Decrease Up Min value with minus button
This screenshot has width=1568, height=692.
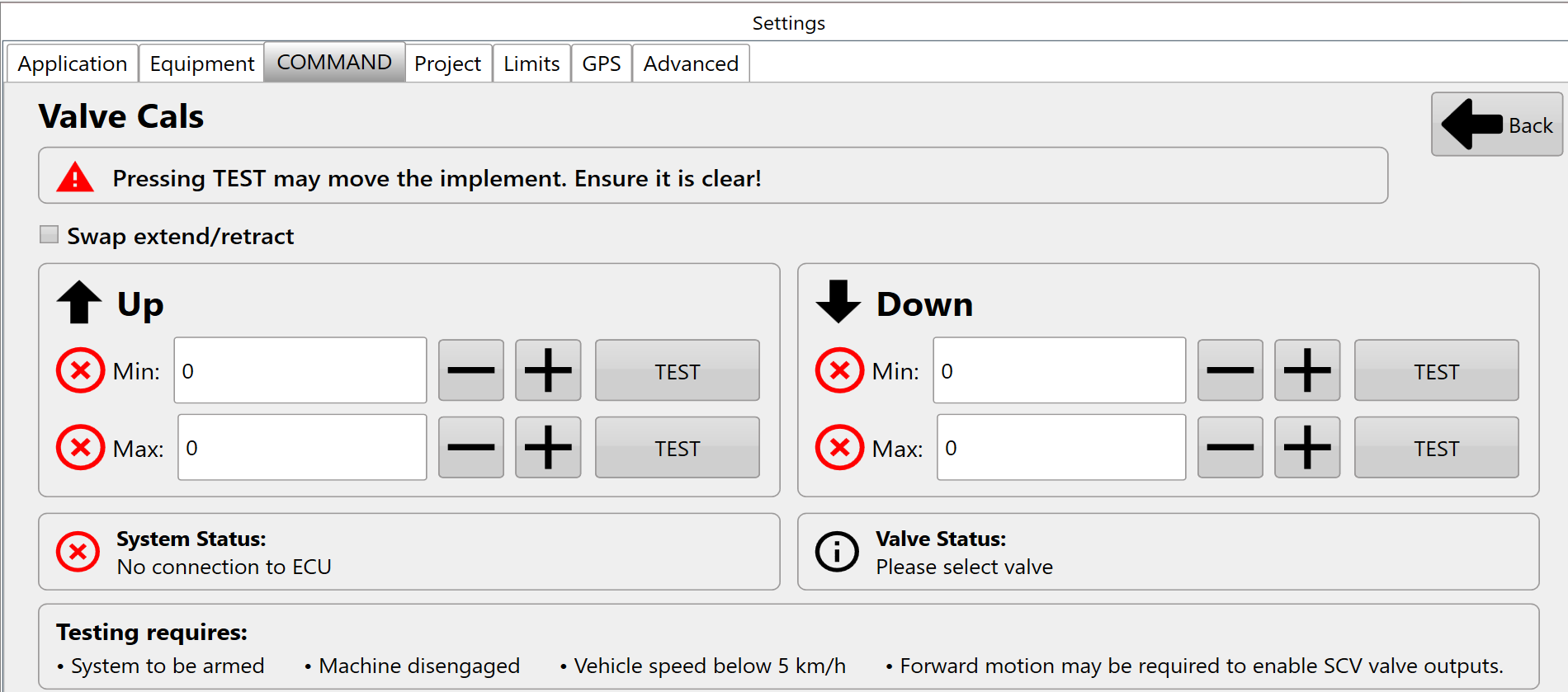point(471,370)
